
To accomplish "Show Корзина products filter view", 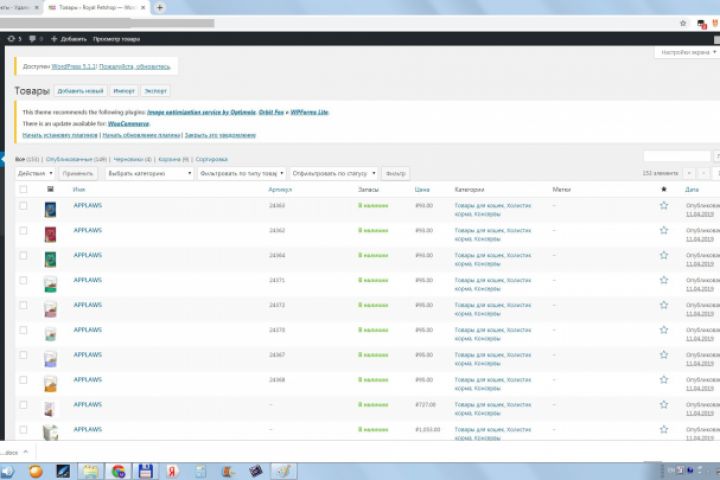I will pos(174,159).
